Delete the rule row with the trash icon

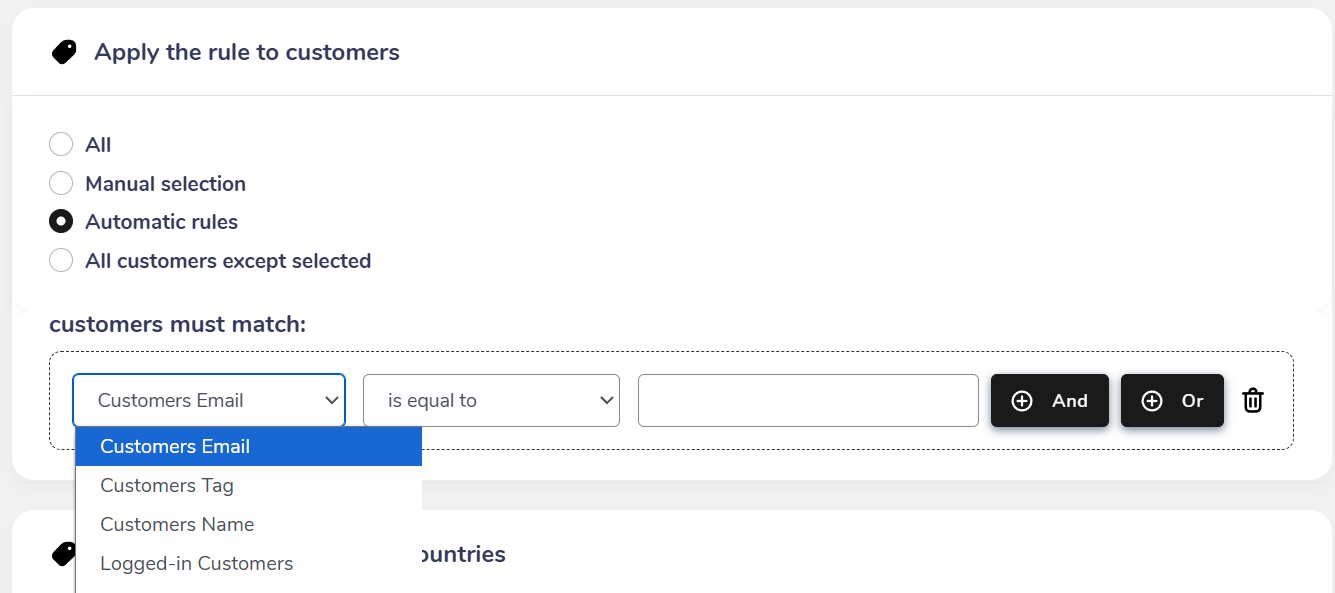1253,401
